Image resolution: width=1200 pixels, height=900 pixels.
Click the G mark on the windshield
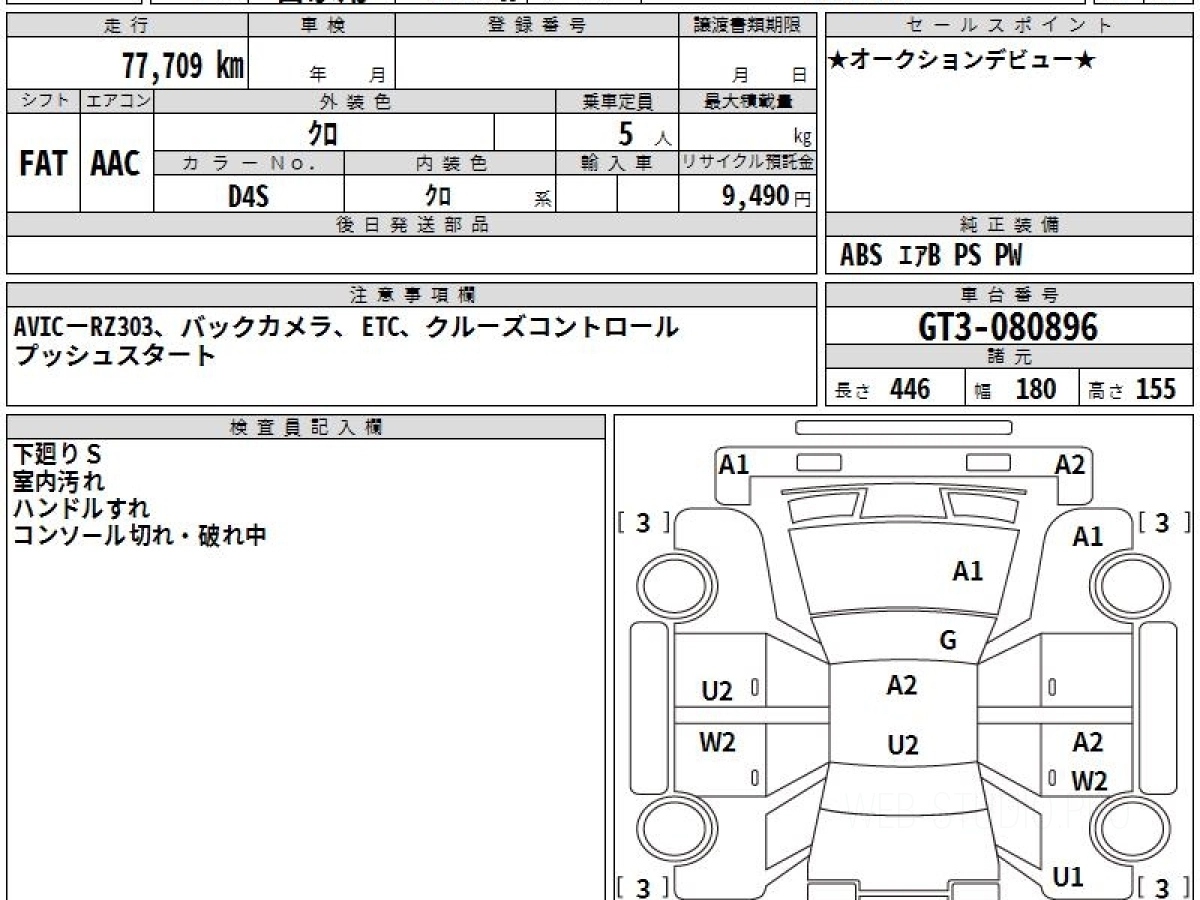click(x=948, y=641)
